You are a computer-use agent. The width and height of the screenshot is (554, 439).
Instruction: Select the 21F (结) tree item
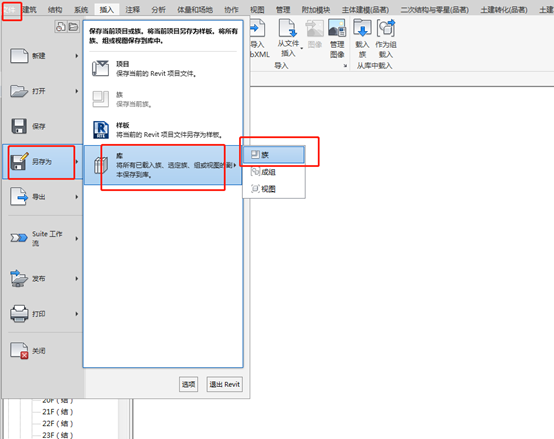(x=57, y=412)
